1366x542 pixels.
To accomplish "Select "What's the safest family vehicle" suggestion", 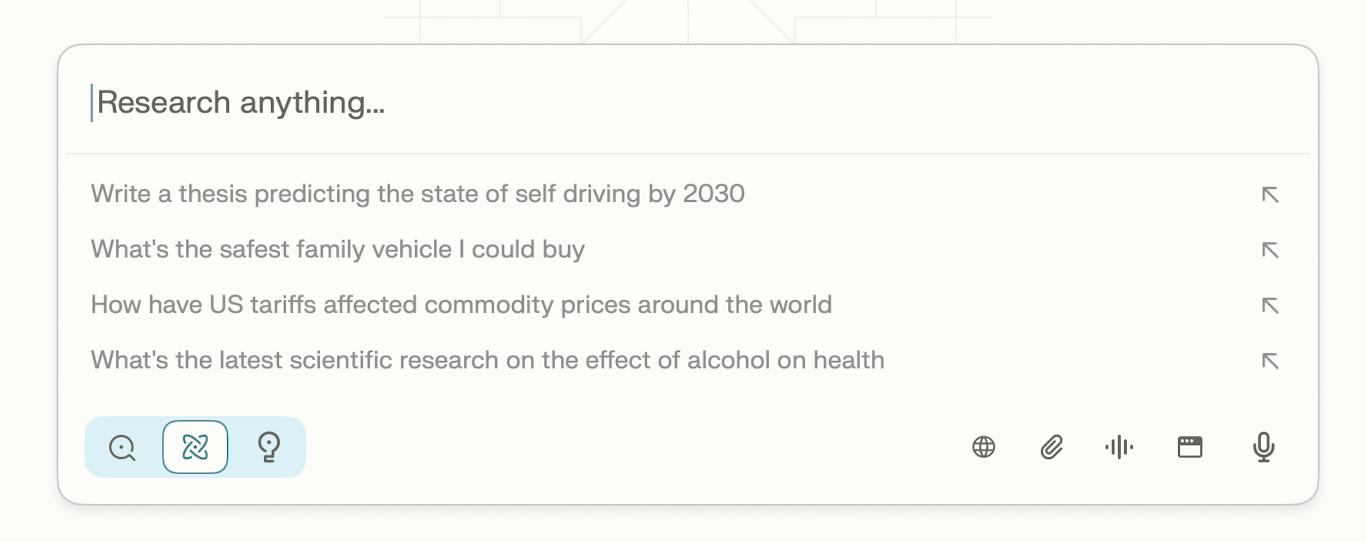I will [338, 249].
